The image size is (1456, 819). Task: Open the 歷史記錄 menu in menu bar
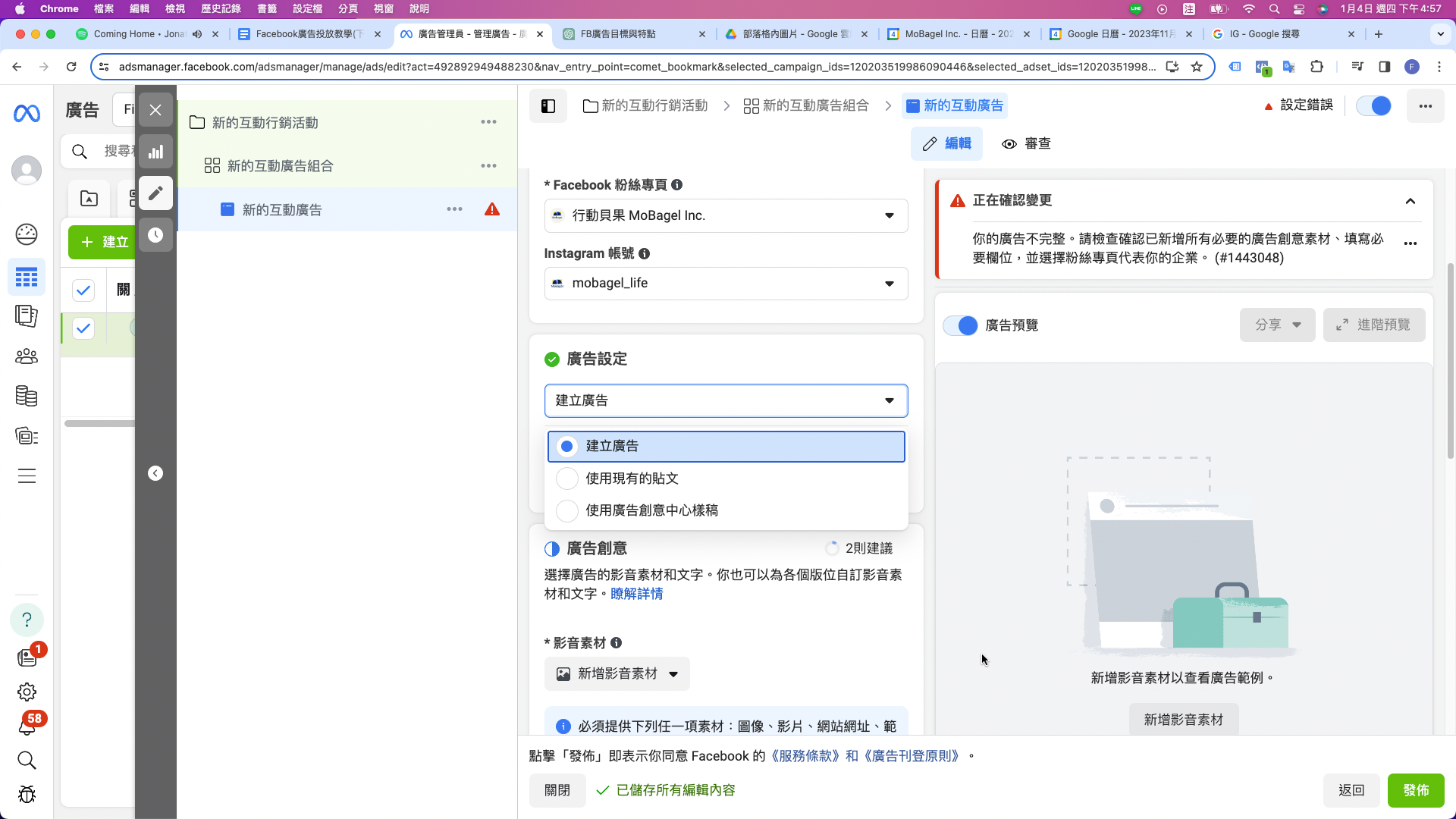pos(221,9)
